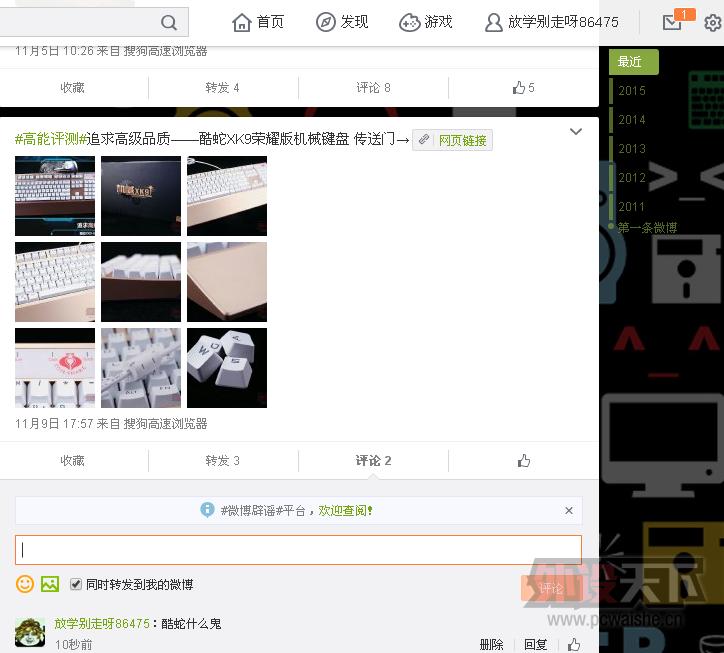Screen dimensions: 724x653
Task: Jump to 2012 in timeline
Action: [x=632, y=178]
